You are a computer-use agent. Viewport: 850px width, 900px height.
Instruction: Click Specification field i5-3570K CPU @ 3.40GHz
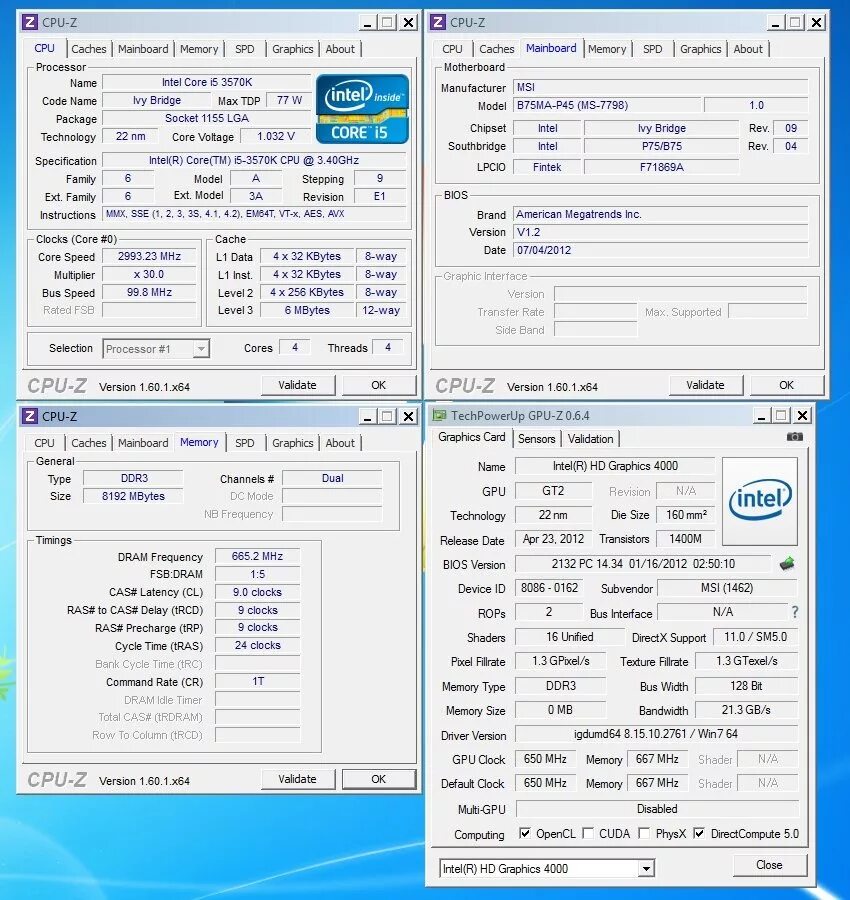pos(254,160)
